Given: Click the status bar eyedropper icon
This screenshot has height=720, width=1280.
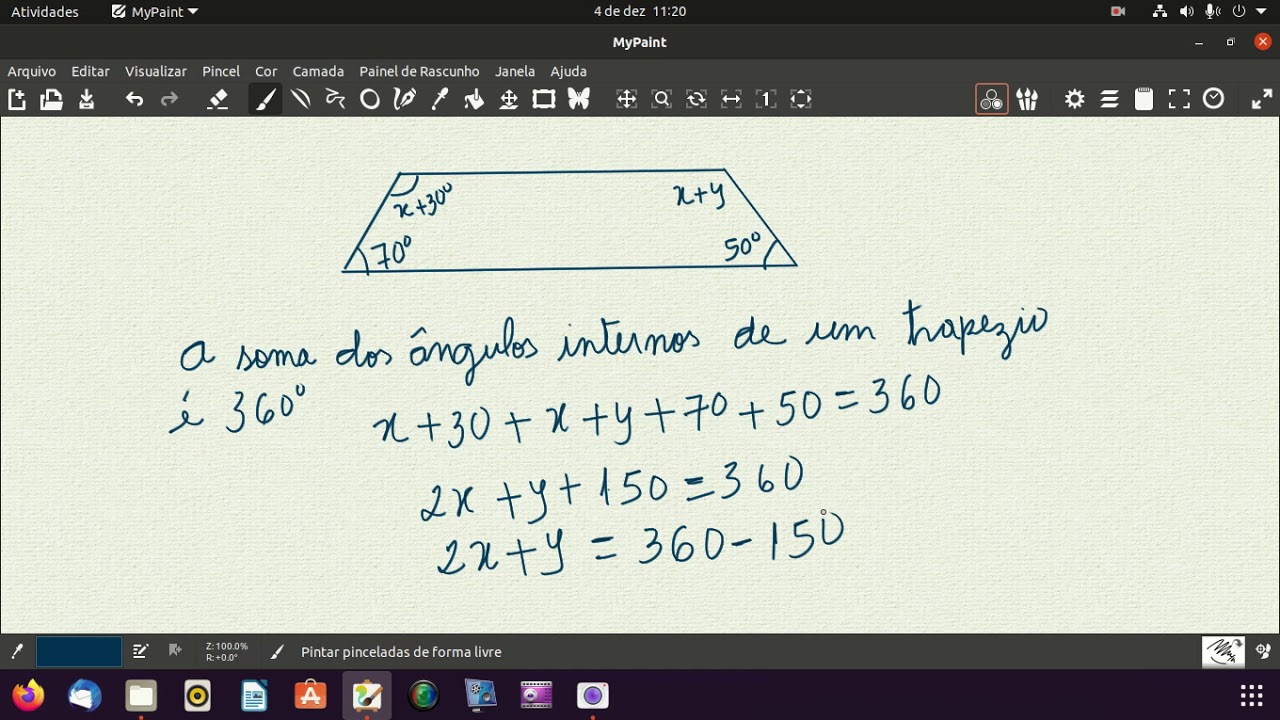Looking at the screenshot, I should point(17,652).
